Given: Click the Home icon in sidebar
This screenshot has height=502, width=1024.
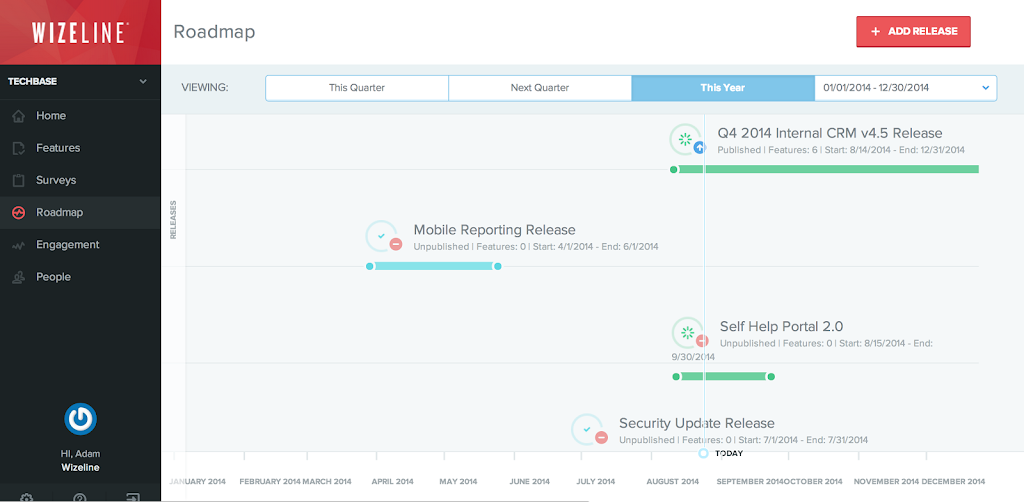Looking at the screenshot, I should point(18,116).
